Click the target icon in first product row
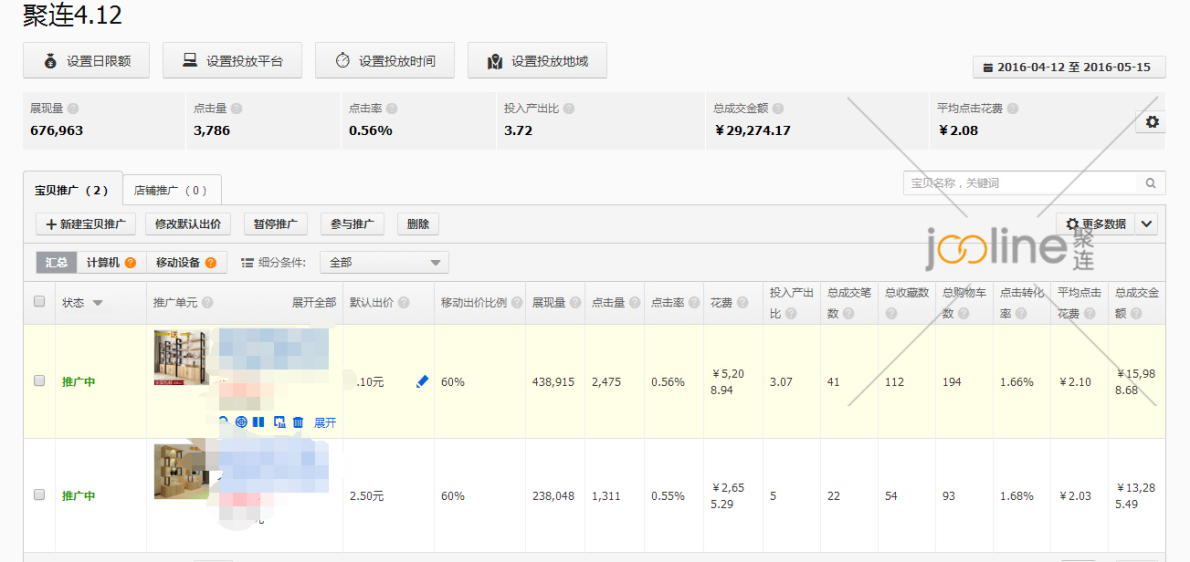Image resolution: width=1190 pixels, height=562 pixels. tap(241, 422)
